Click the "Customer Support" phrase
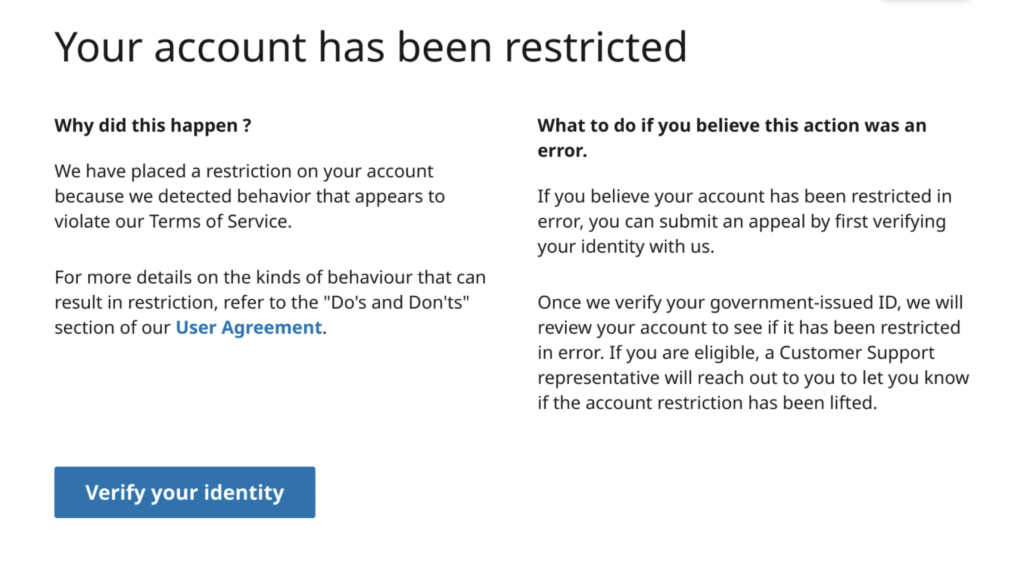 coord(848,353)
